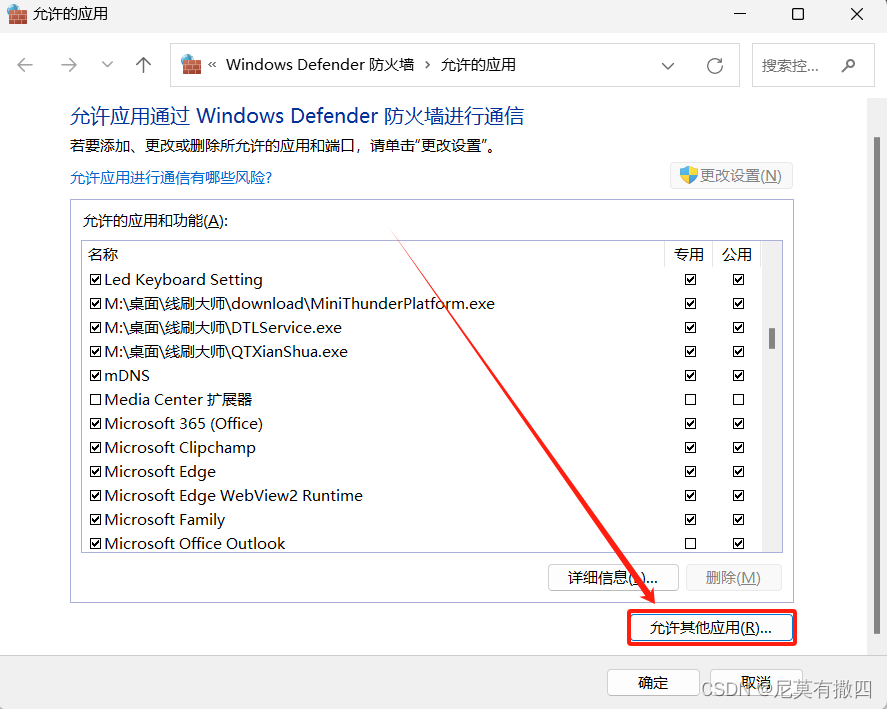The image size is (887, 709).
Task: Select the mDNS row name
Action: (127, 376)
